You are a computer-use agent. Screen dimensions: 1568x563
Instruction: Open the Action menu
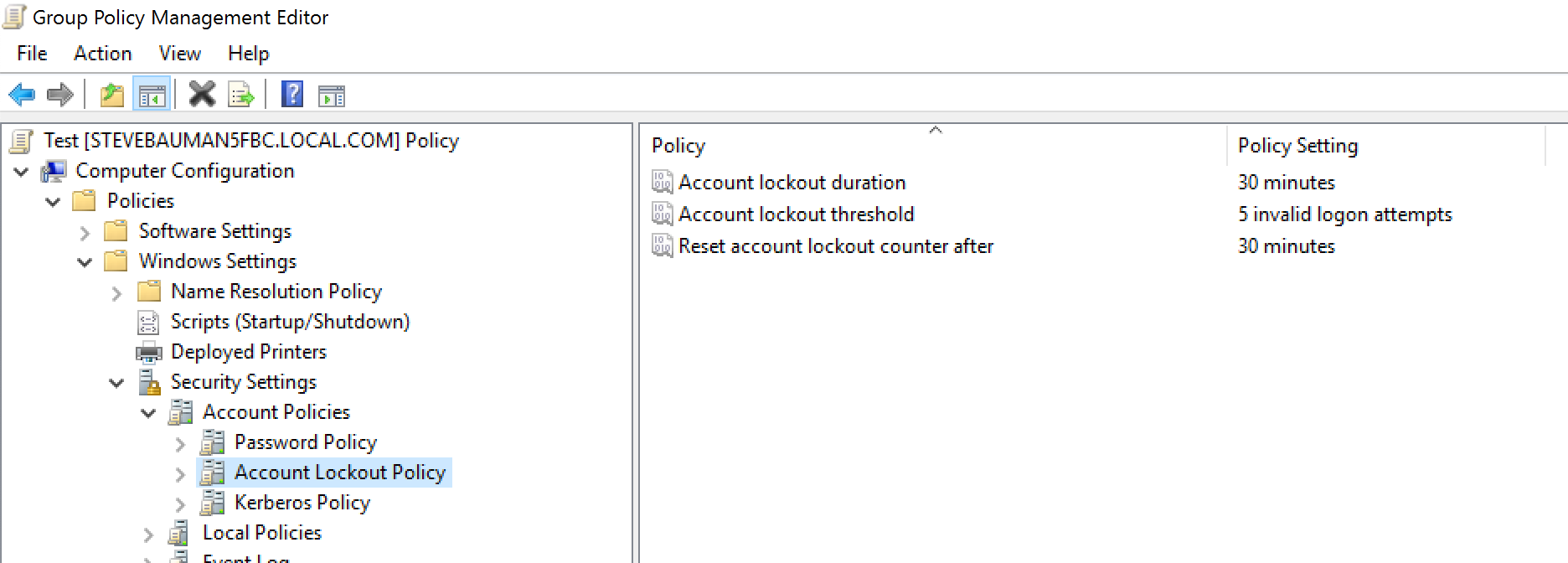[102, 53]
